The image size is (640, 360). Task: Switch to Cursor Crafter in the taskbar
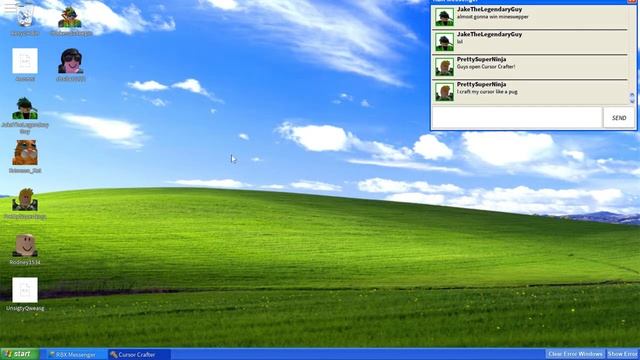(x=139, y=354)
